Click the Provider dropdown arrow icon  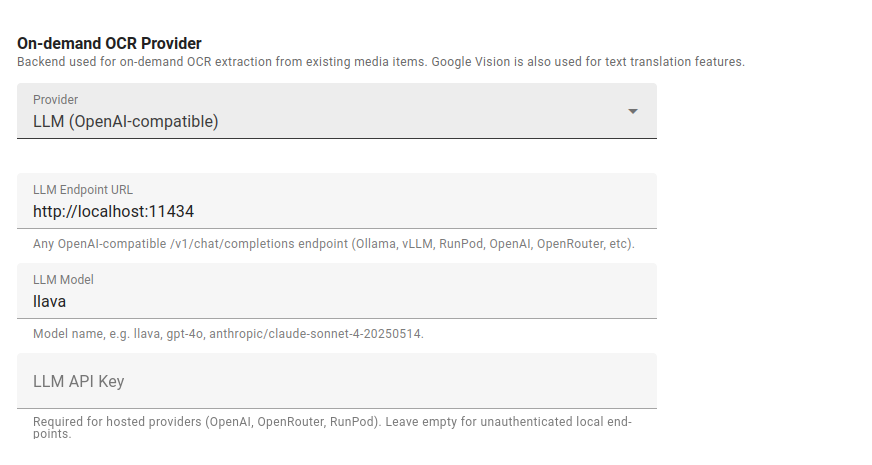[632, 111]
